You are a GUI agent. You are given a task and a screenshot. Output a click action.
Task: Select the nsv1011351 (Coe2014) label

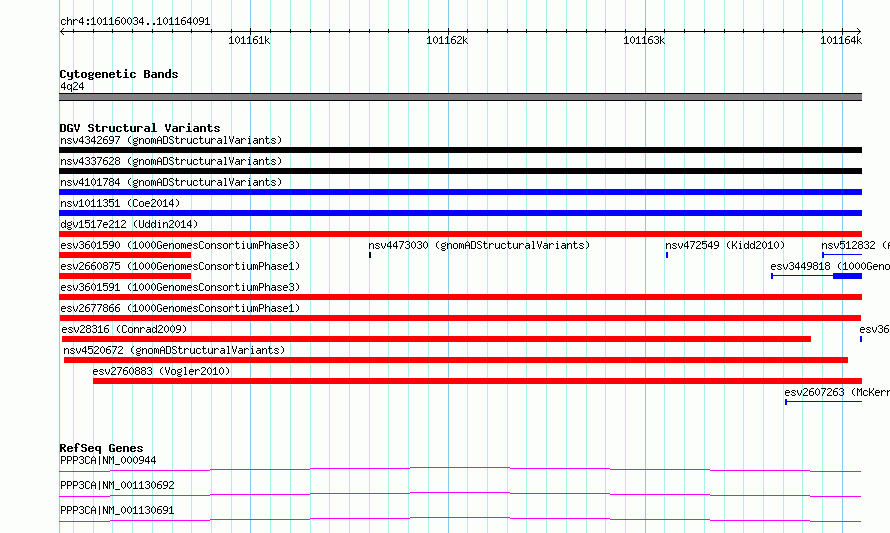click(x=120, y=203)
